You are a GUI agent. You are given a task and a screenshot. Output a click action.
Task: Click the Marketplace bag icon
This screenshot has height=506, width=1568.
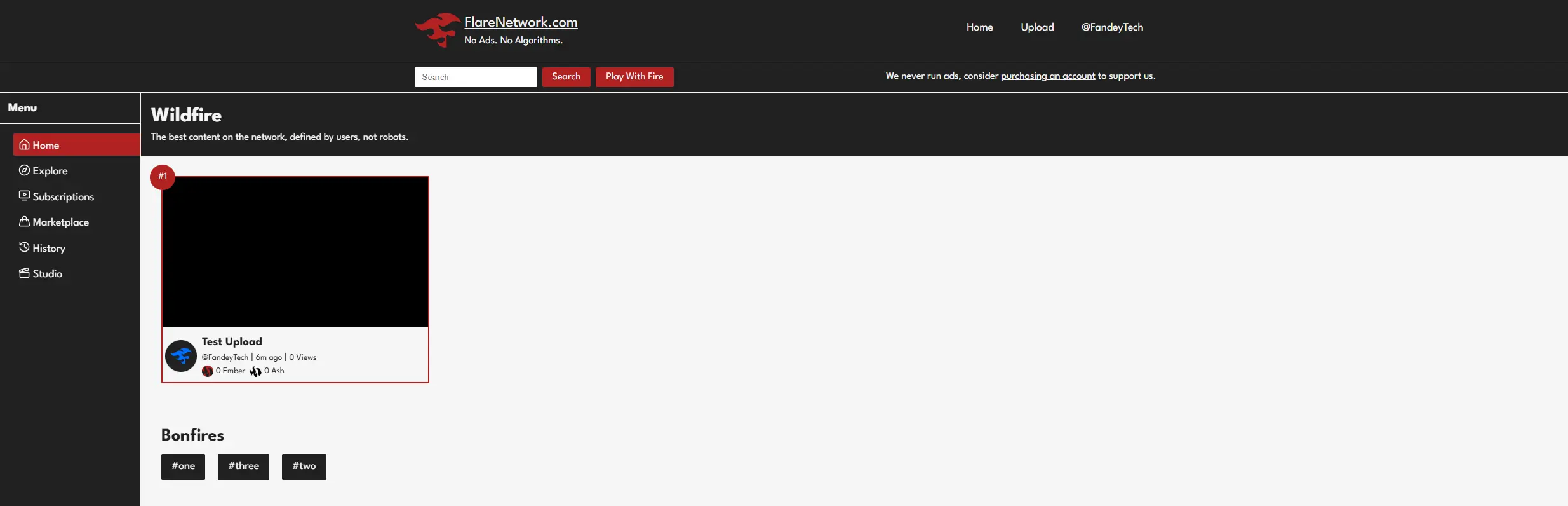pos(24,222)
